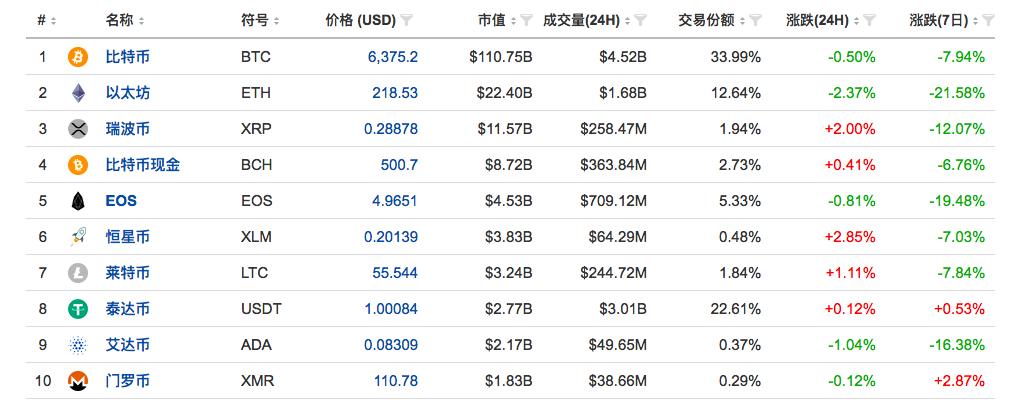Image resolution: width=1024 pixels, height=400 pixels.
Task: Open the 价格 (USD) column filter
Action: click(x=407, y=20)
